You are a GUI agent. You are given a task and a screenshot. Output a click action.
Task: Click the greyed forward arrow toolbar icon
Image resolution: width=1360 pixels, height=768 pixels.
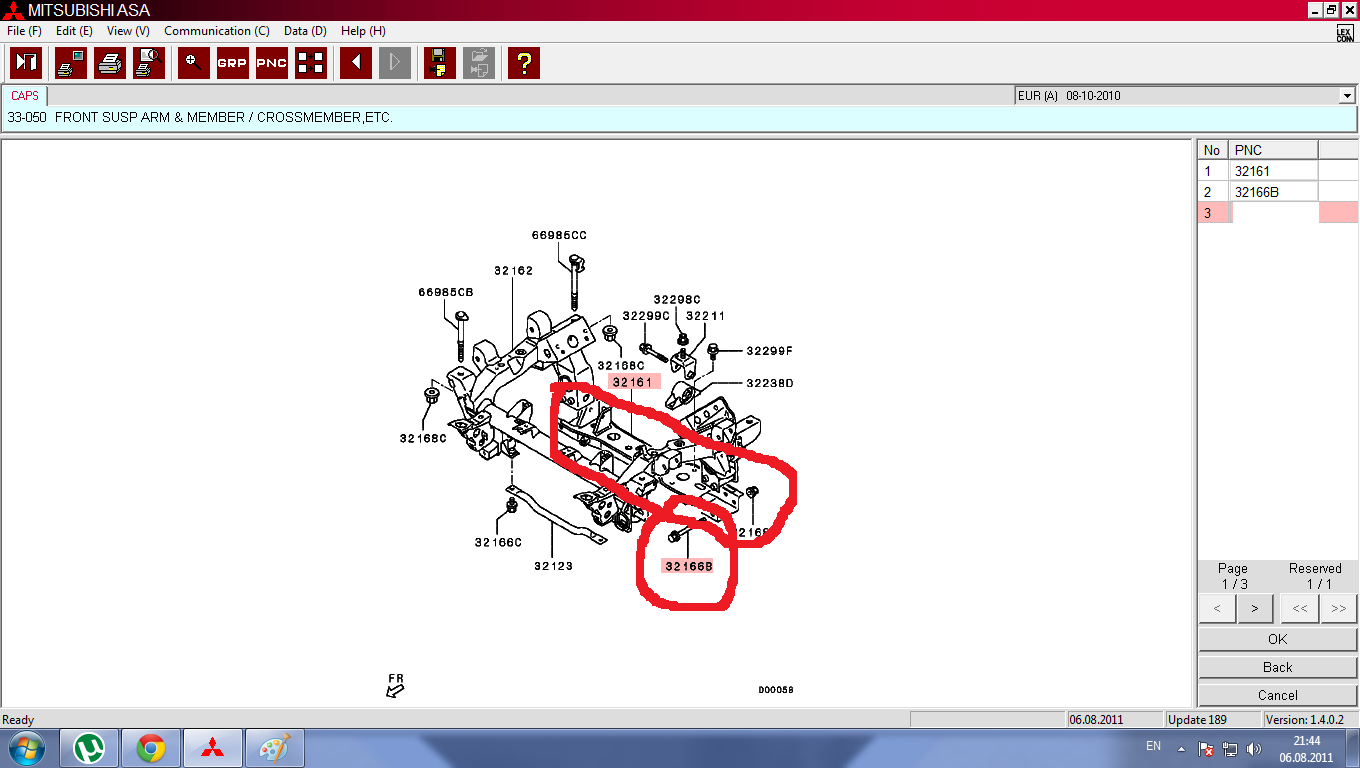point(395,63)
